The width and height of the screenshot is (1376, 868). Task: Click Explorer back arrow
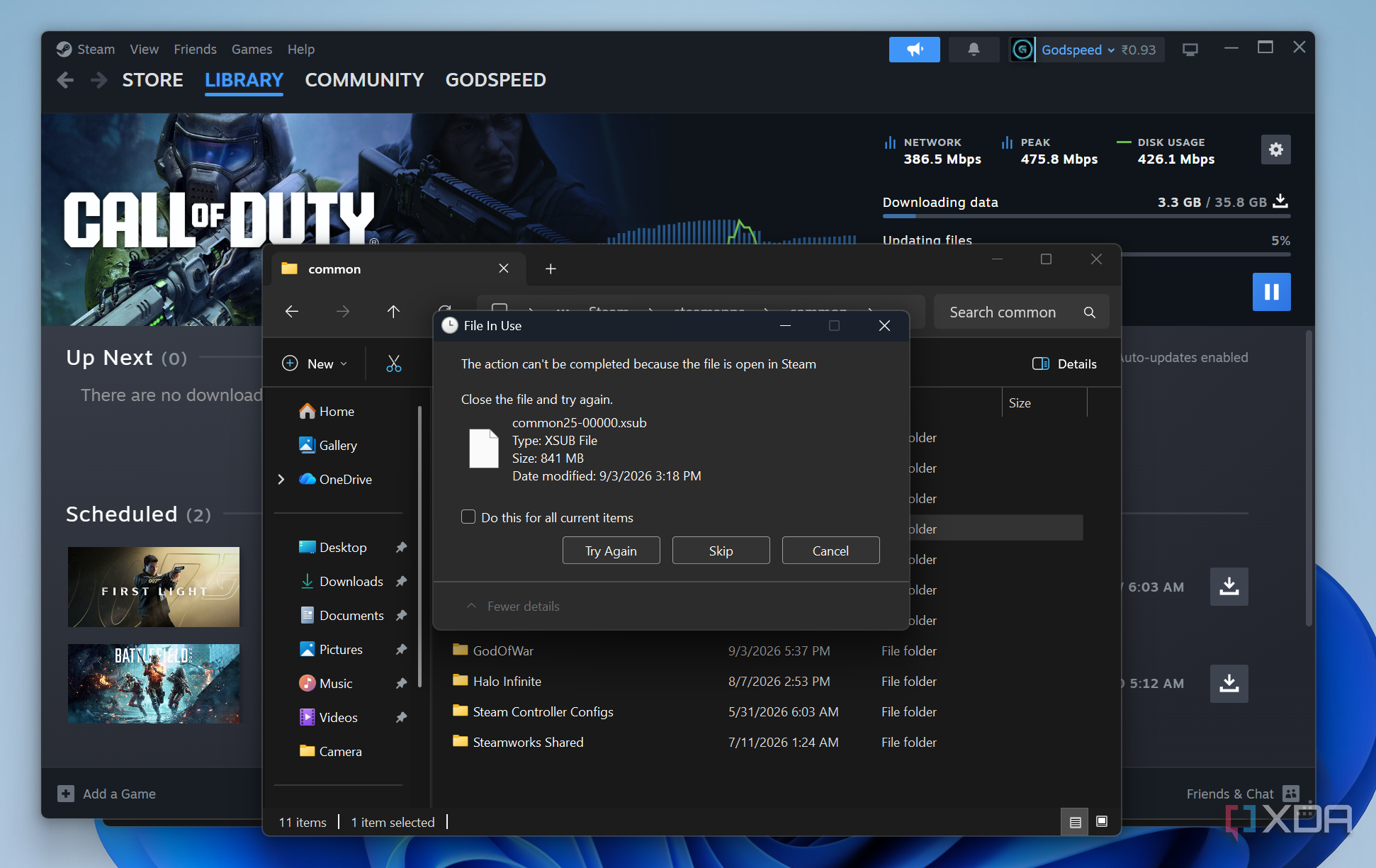click(x=292, y=311)
